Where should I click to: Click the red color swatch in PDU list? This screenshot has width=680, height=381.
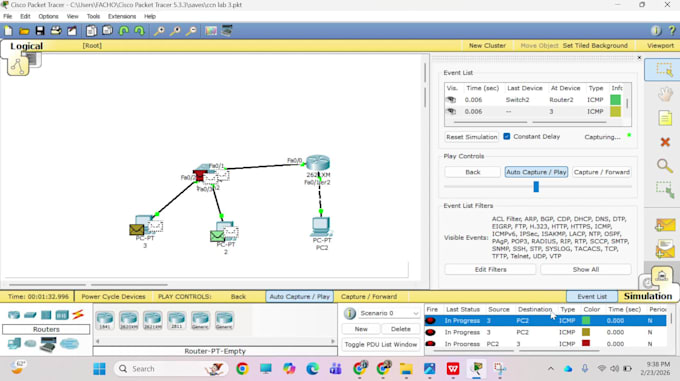pos(586,344)
